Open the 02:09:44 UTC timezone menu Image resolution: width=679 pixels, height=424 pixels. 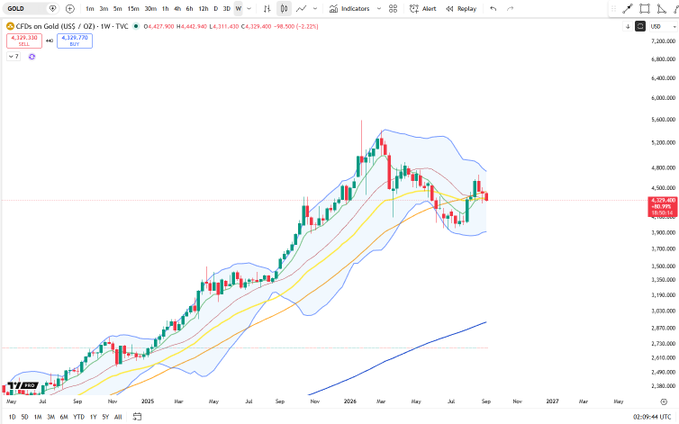pyautogui.click(x=652, y=417)
